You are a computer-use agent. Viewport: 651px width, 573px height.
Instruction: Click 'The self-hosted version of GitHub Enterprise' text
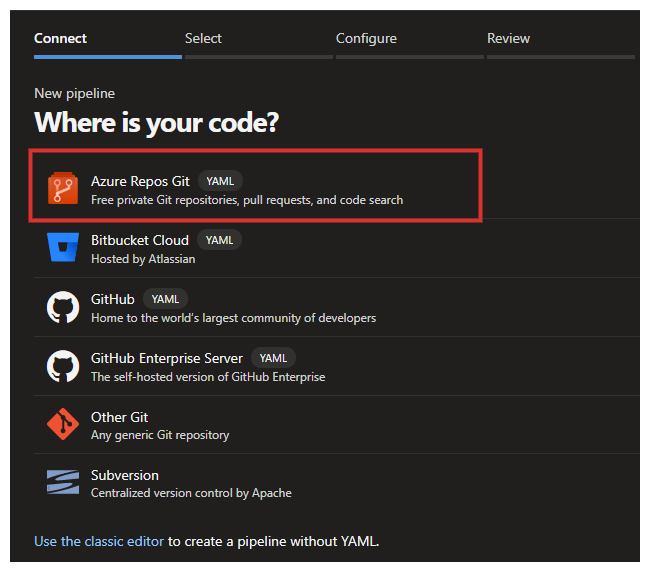(x=208, y=377)
